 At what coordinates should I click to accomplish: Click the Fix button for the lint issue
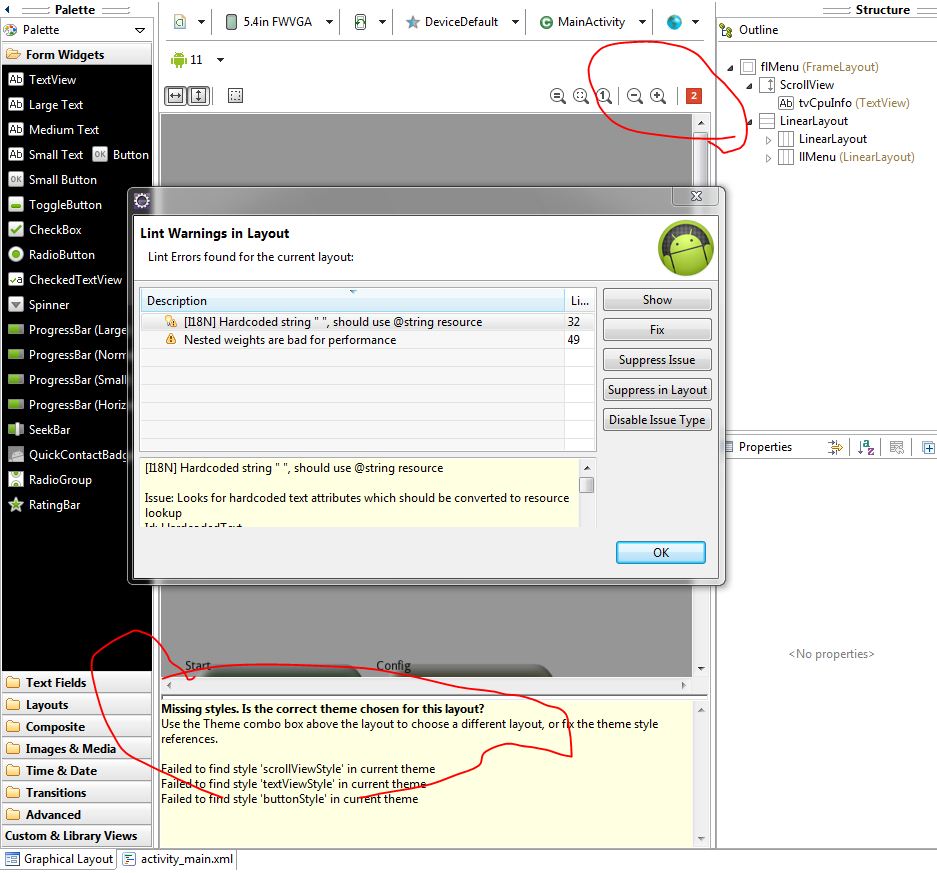click(x=656, y=329)
